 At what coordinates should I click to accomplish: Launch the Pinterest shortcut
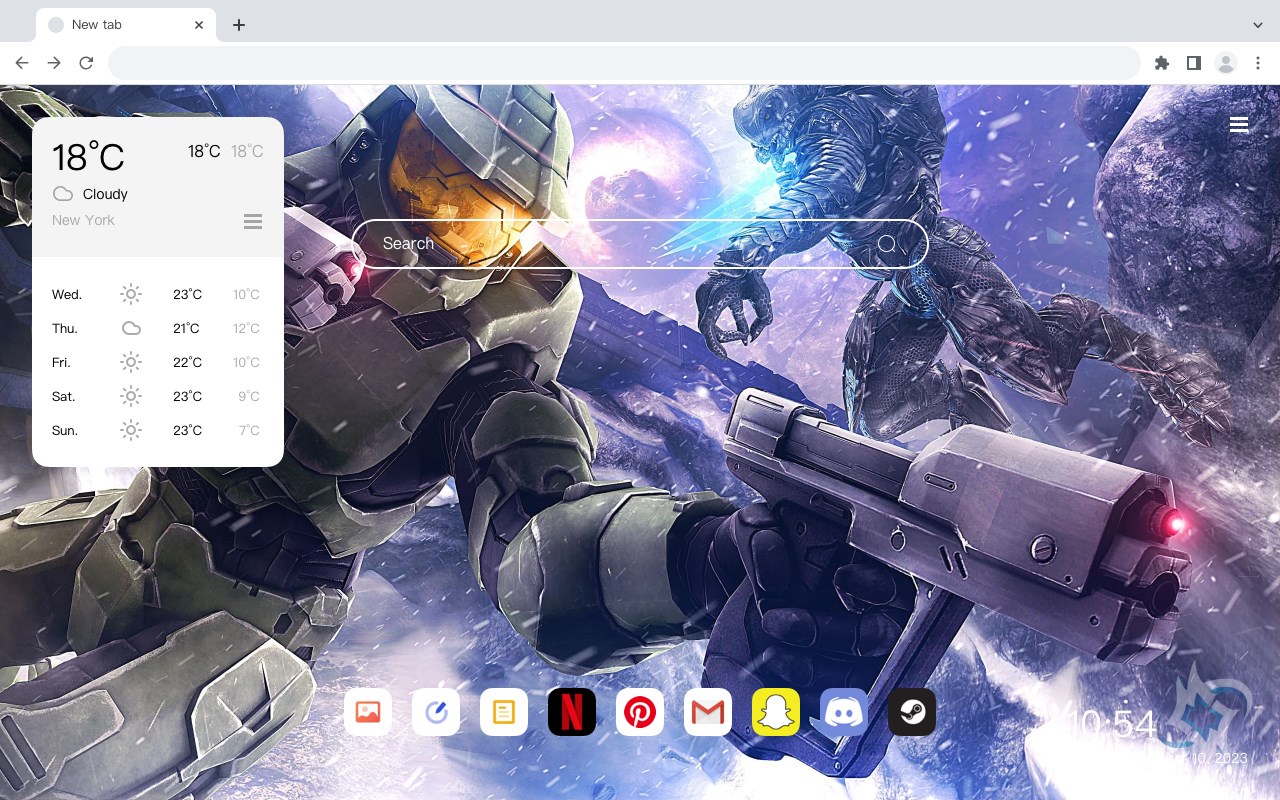click(x=640, y=712)
